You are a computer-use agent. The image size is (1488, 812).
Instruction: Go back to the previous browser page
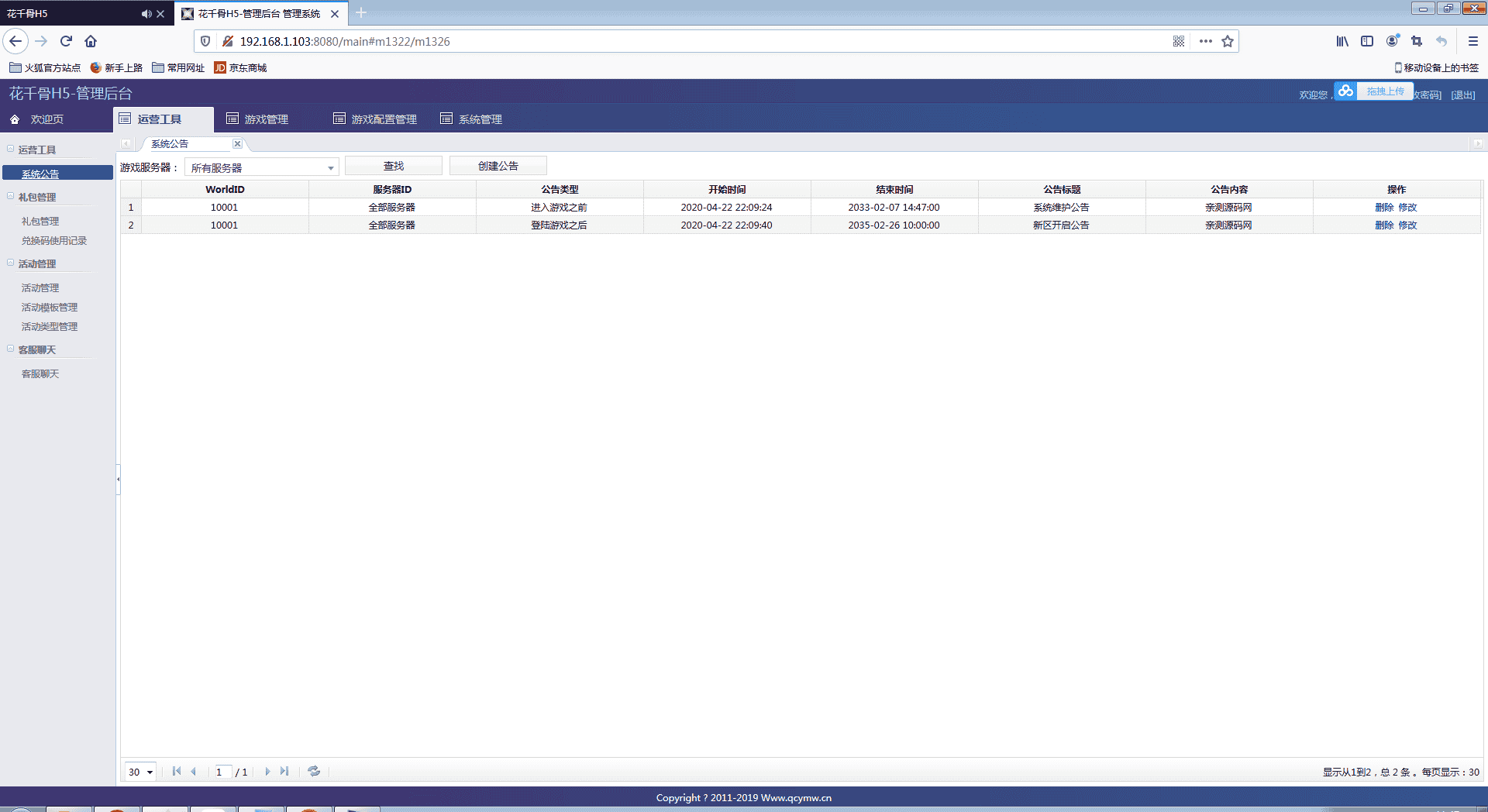(15, 41)
